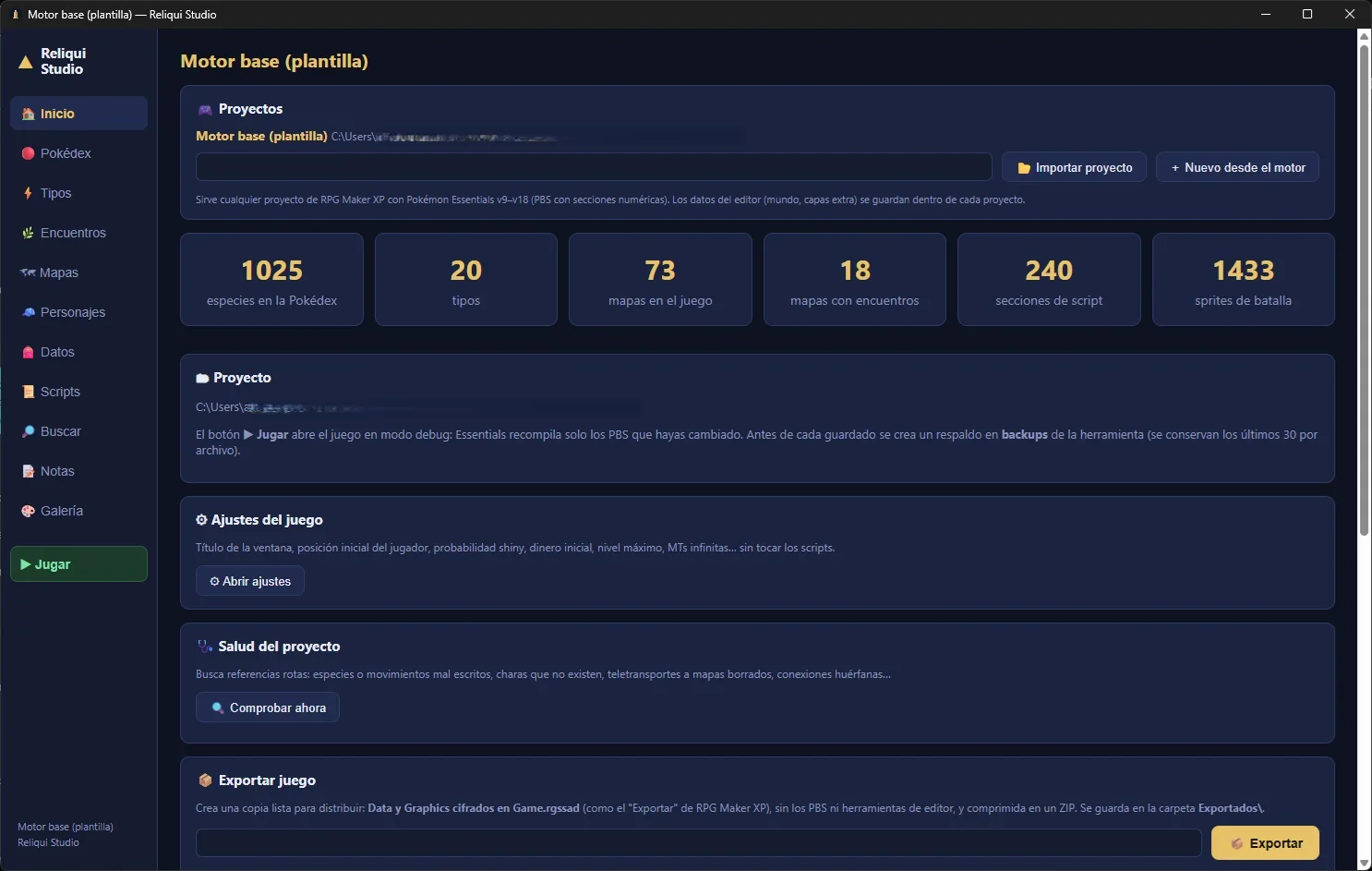The width and height of the screenshot is (1372, 871).
Task: Open the Mapas sidebar section
Action: click(78, 272)
